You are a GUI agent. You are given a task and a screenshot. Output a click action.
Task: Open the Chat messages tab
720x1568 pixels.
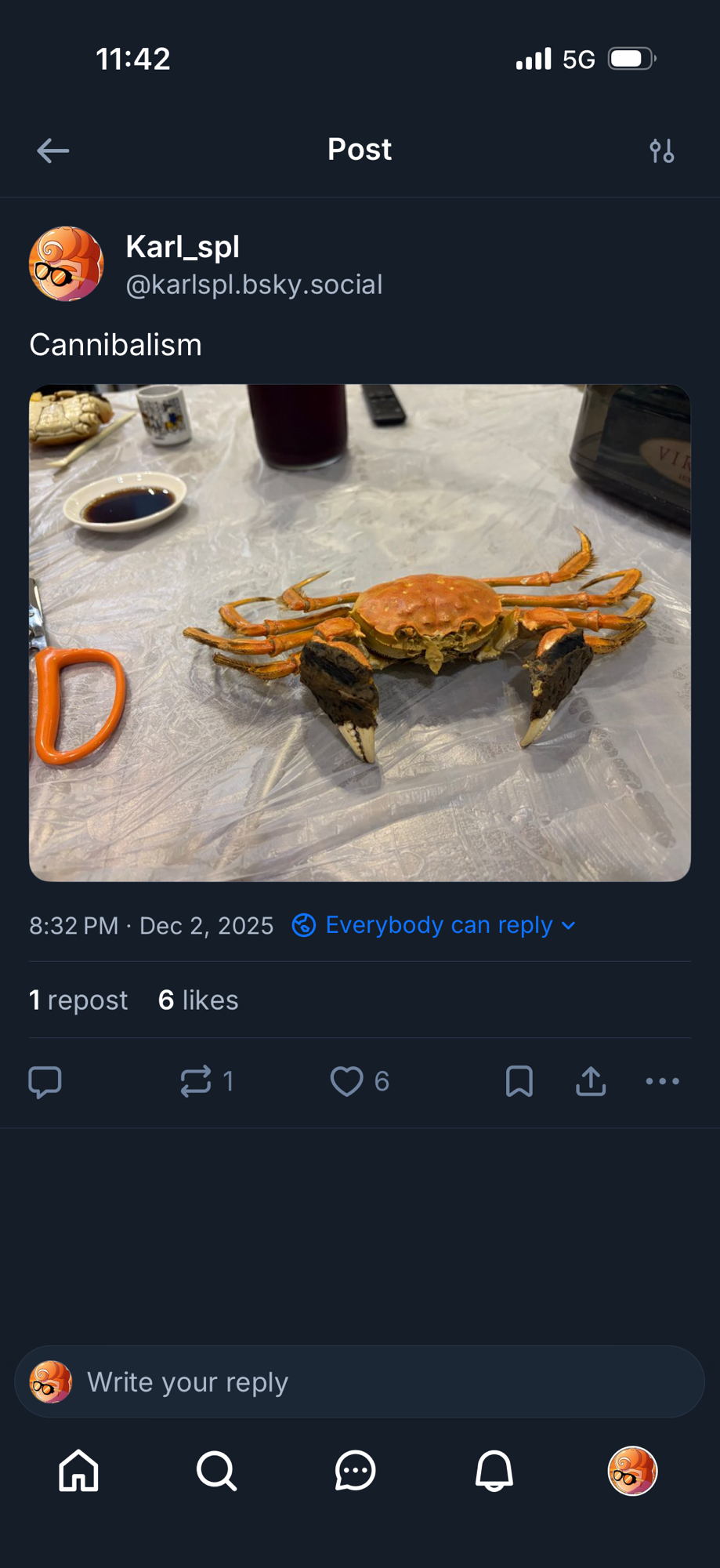[x=355, y=1470]
